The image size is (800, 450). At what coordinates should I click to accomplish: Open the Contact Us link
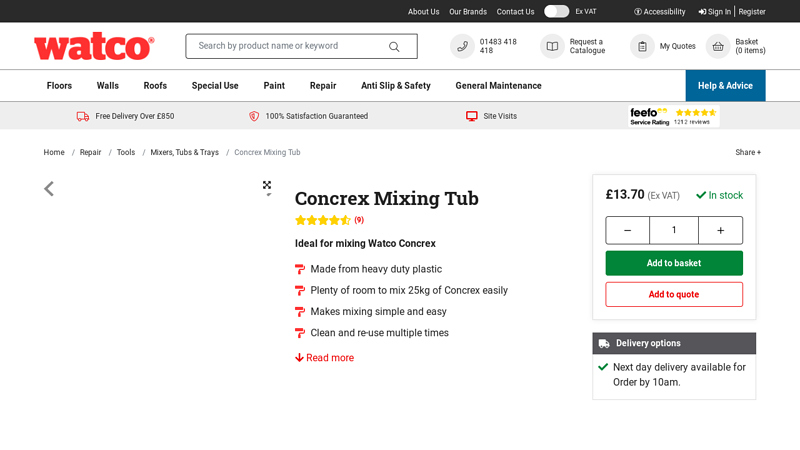515,12
